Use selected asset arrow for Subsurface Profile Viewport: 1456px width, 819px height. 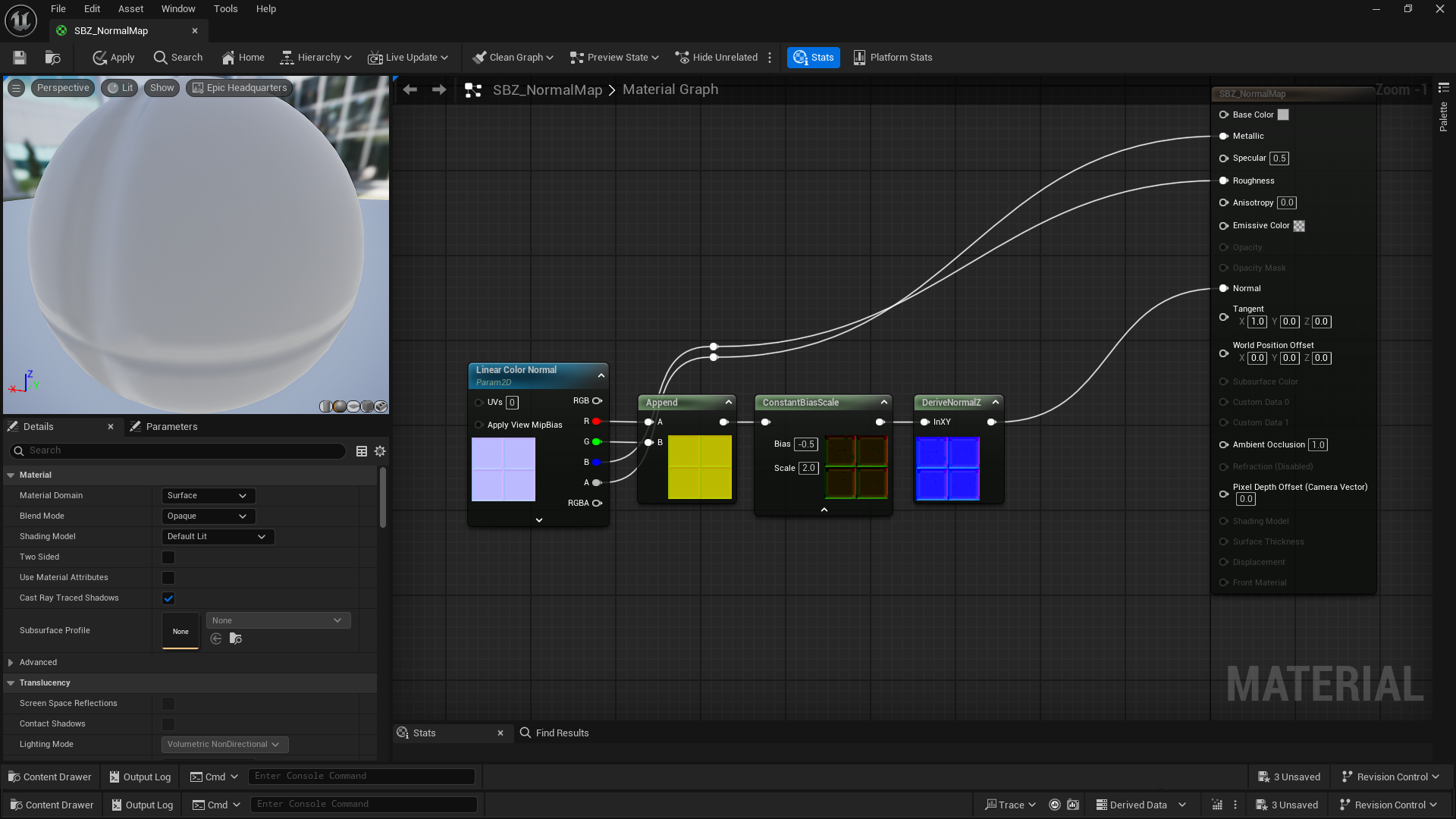point(216,639)
